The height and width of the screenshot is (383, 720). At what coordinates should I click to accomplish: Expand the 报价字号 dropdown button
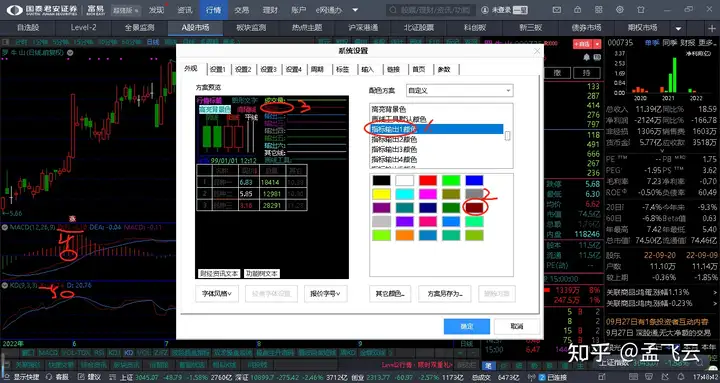(x=325, y=293)
